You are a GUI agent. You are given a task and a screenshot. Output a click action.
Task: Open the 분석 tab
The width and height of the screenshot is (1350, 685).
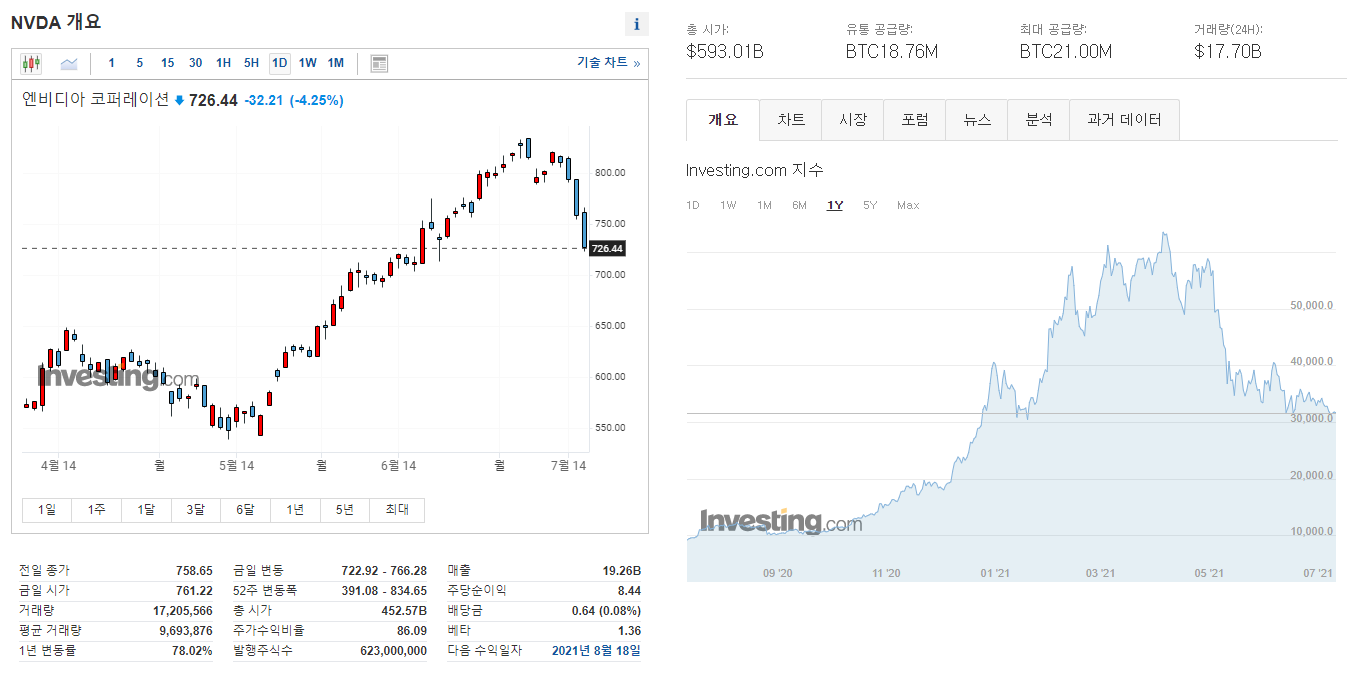(x=1039, y=120)
